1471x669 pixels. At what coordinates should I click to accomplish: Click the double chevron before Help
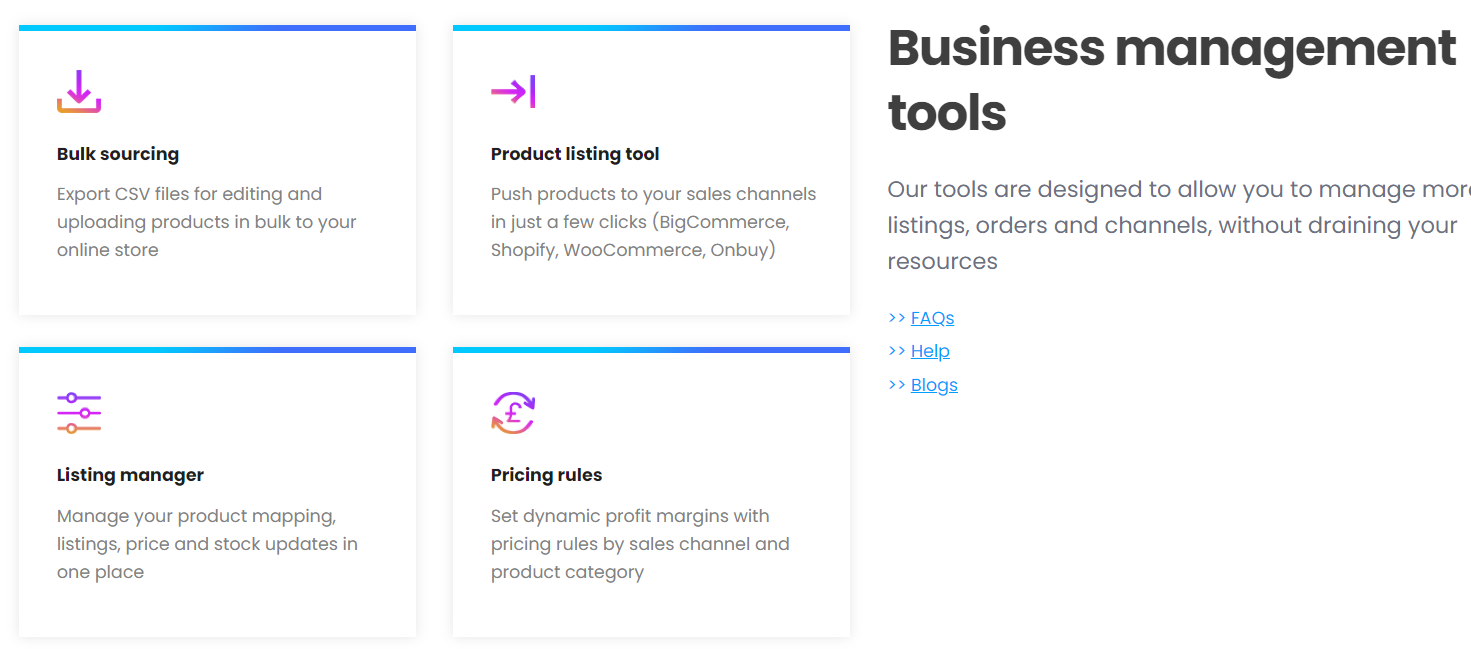pos(896,351)
